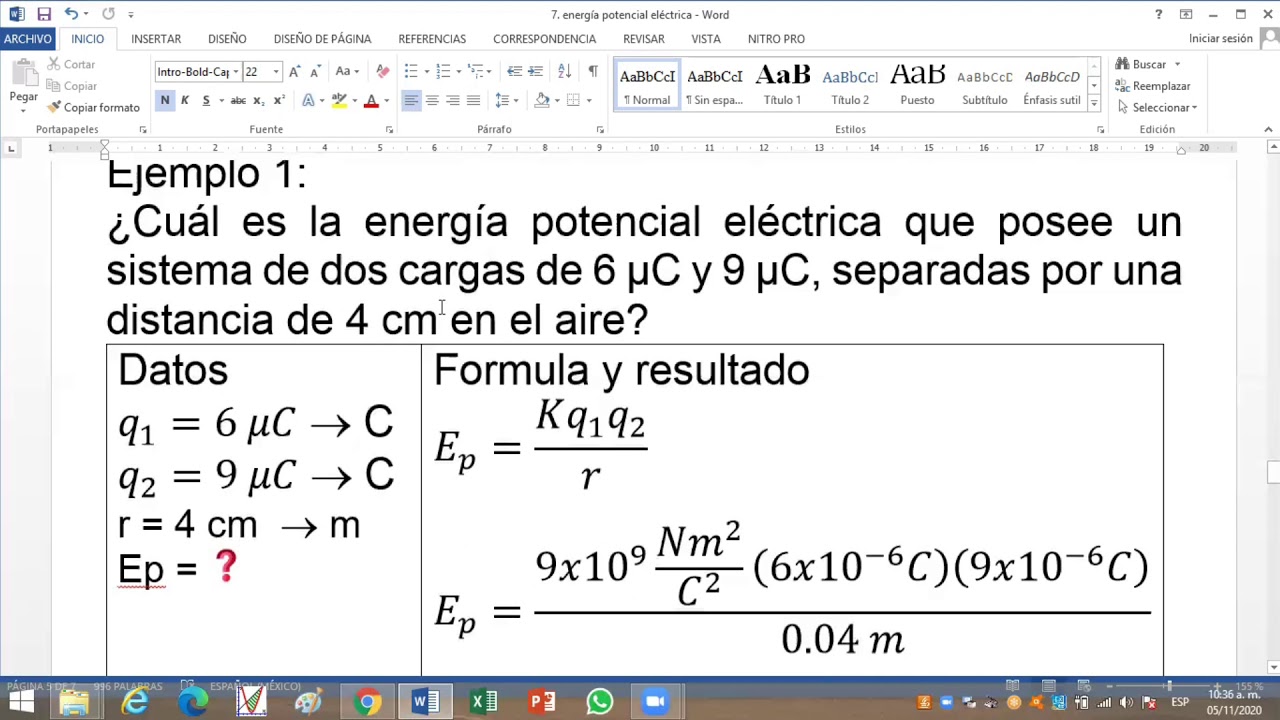Open the ARCHIVO tab
Screen dimensions: 1280x720
click(x=27, y=38)
